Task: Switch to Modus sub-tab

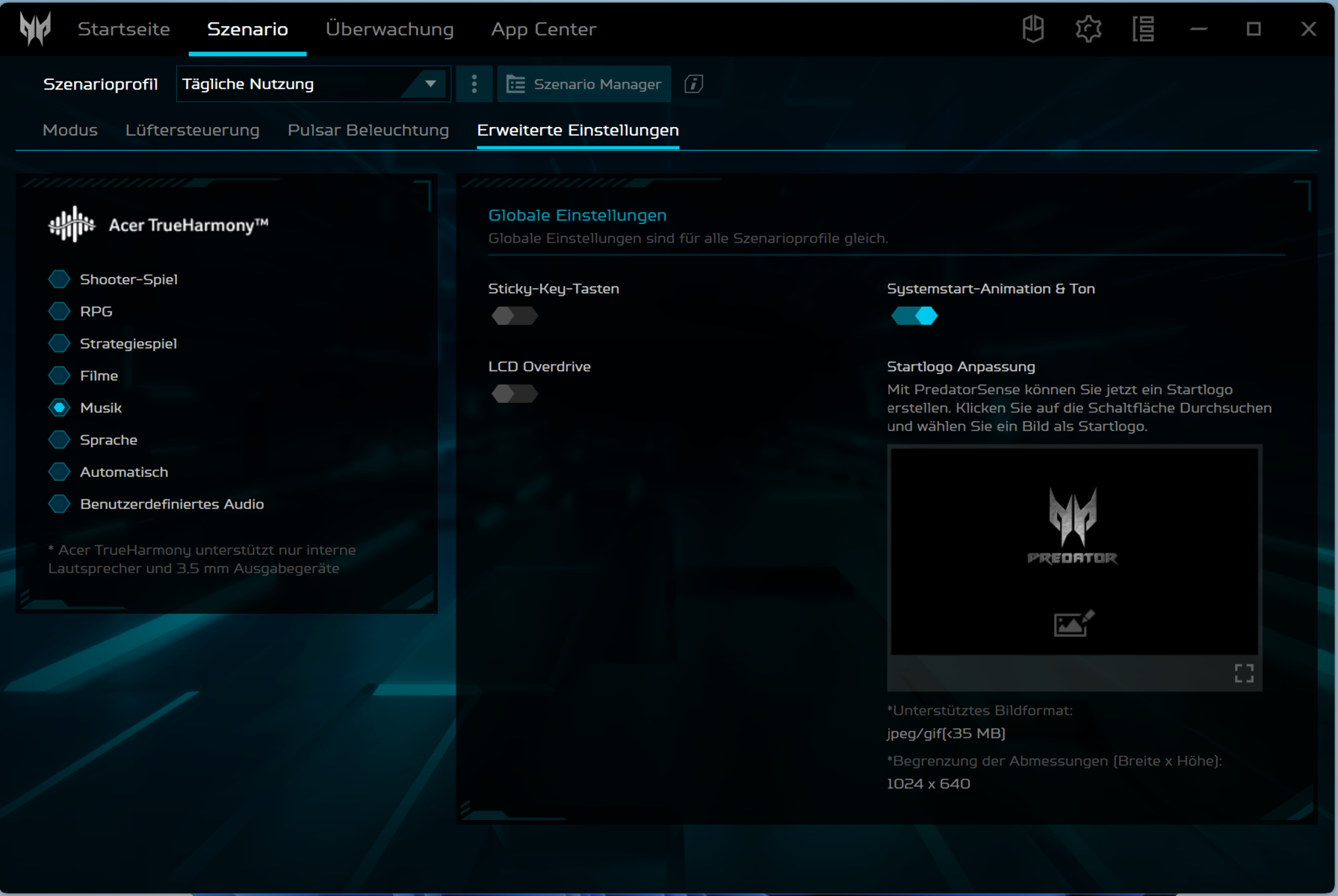Action: click(70, 130)
